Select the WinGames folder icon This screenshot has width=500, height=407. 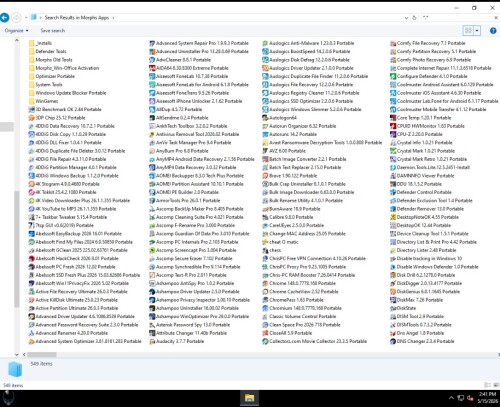click(x=32, y=101)
